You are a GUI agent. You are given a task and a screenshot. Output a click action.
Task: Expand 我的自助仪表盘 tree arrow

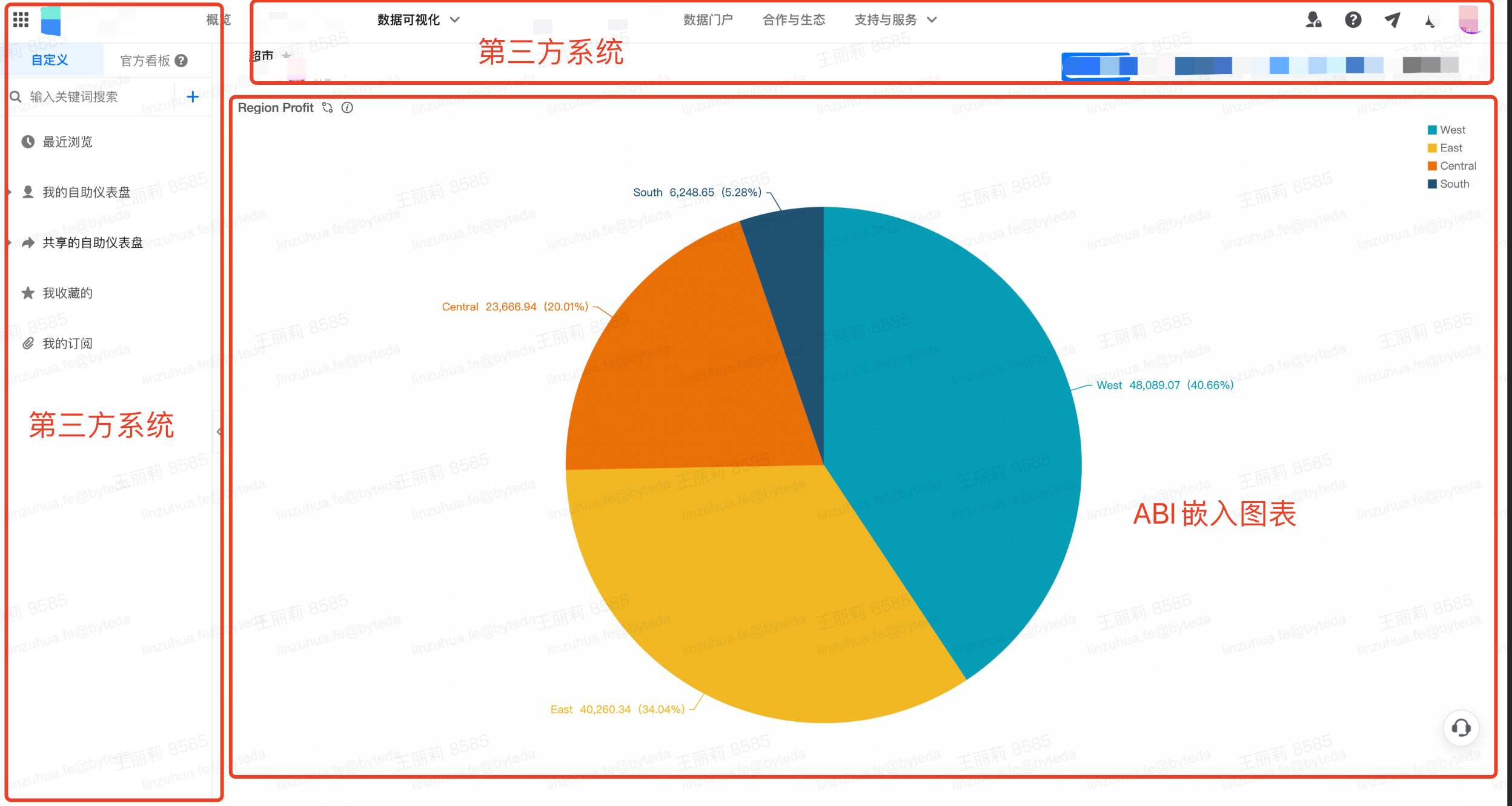tap(10, 192)
